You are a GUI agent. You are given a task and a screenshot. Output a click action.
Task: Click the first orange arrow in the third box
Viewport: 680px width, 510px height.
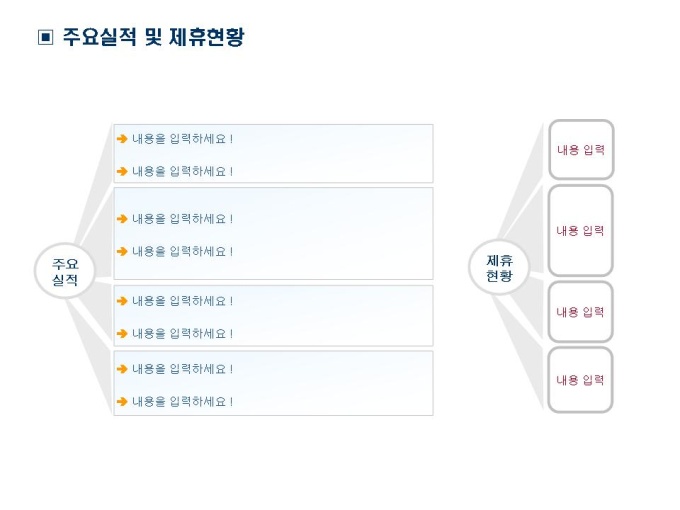coord(122,301)
